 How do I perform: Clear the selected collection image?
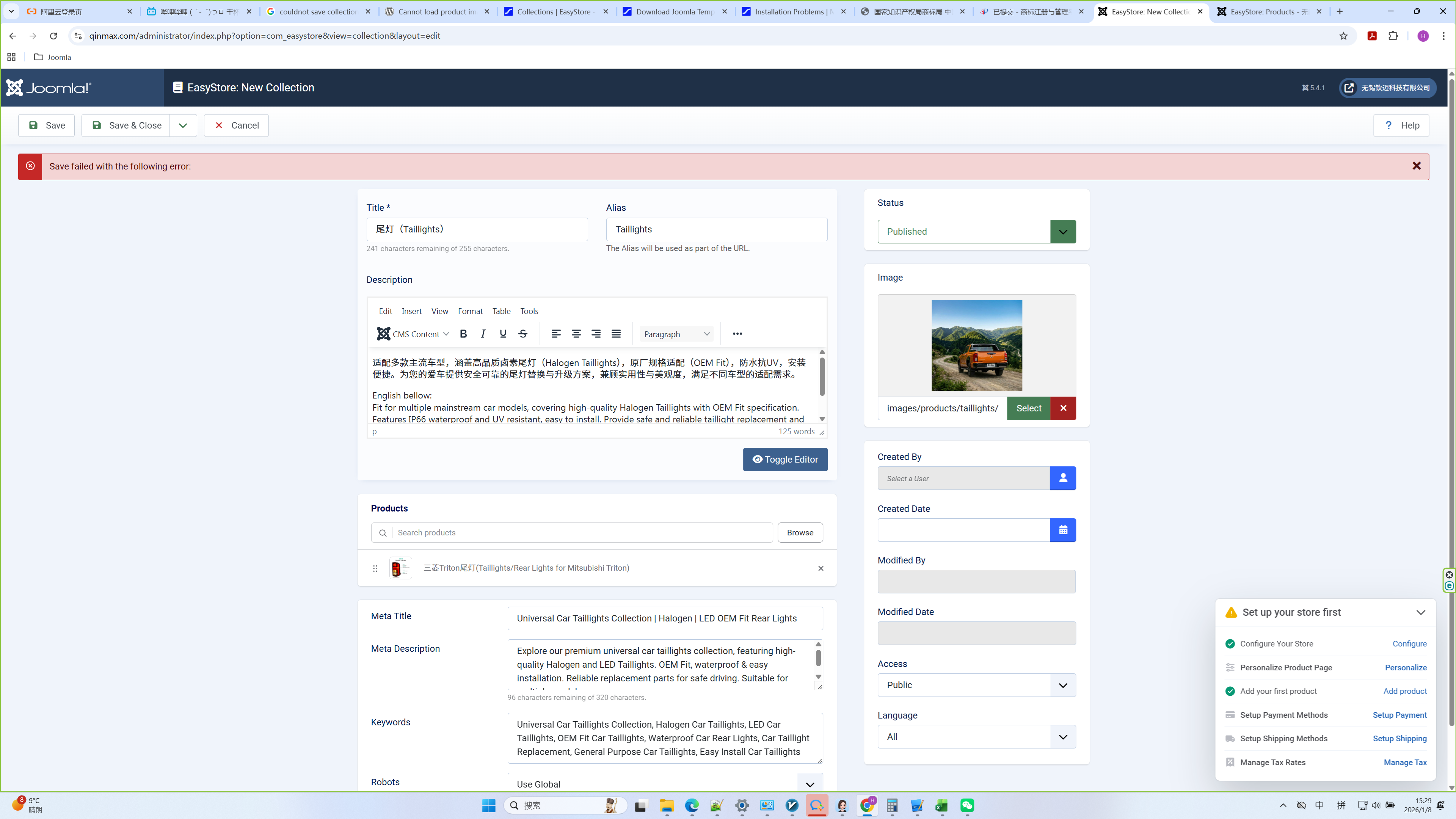1062,408
